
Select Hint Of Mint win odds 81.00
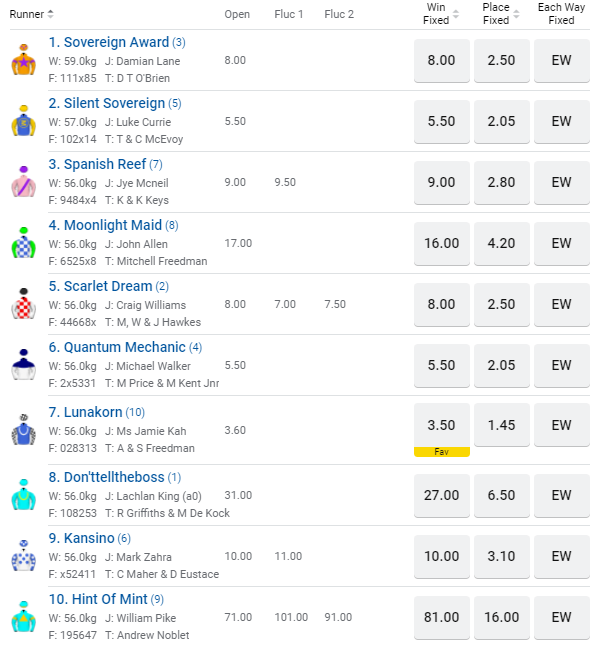(x=441, y=617)
